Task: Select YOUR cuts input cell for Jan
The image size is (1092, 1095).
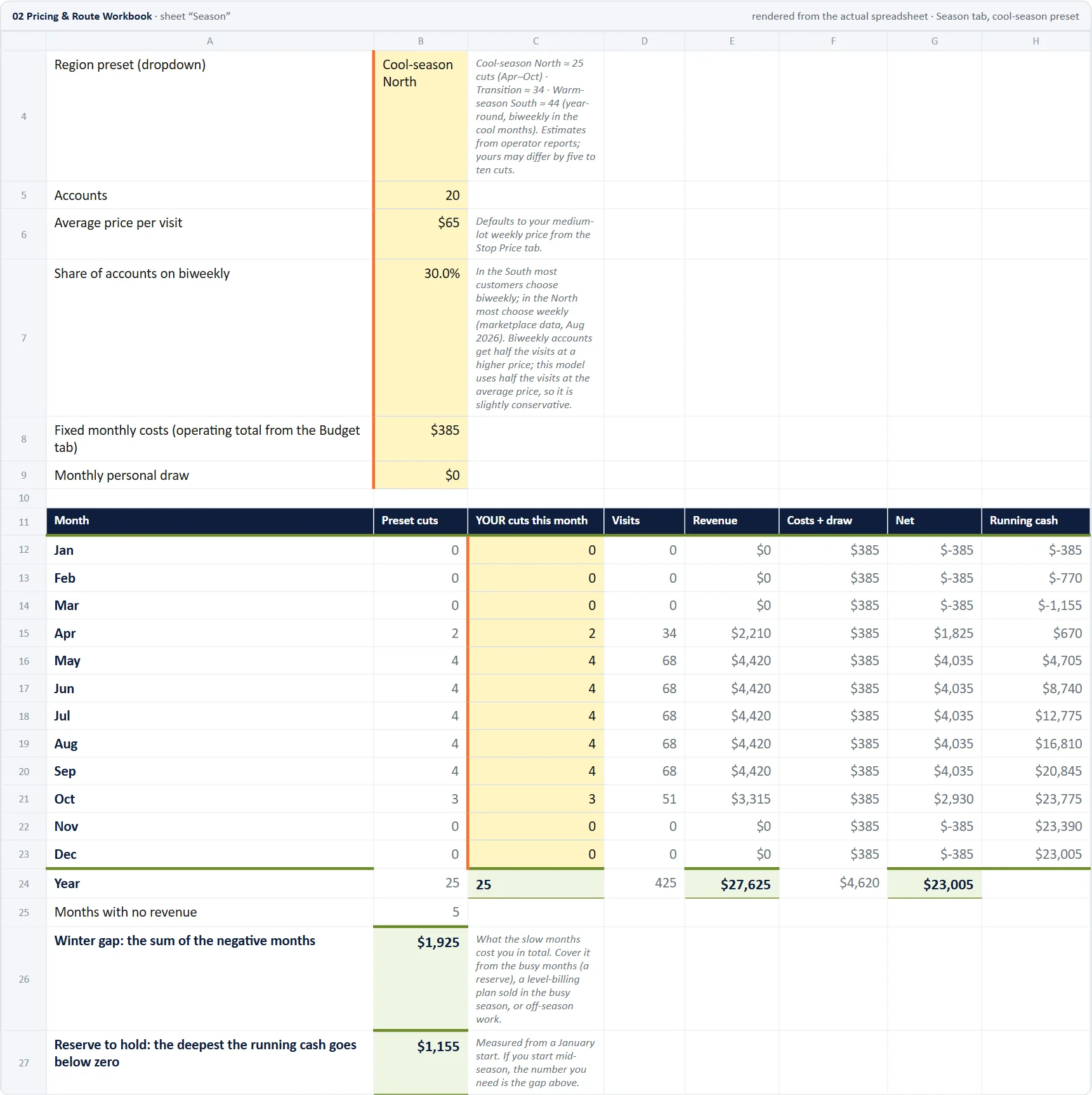Action: point(536,550)
